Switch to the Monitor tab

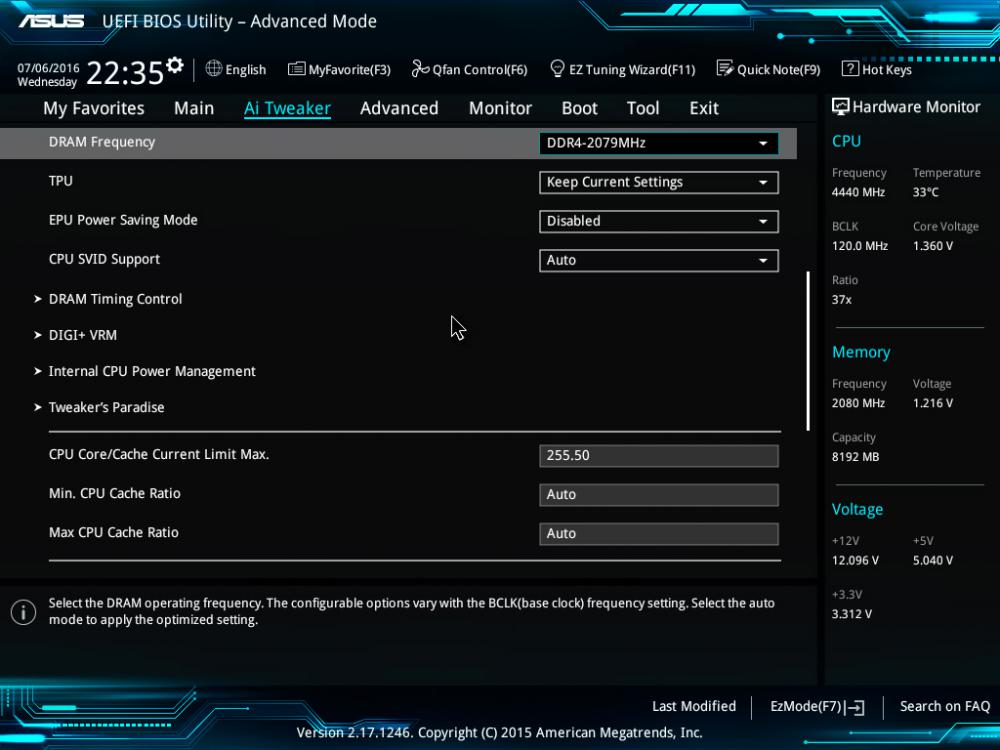click(x=500, y=108)
